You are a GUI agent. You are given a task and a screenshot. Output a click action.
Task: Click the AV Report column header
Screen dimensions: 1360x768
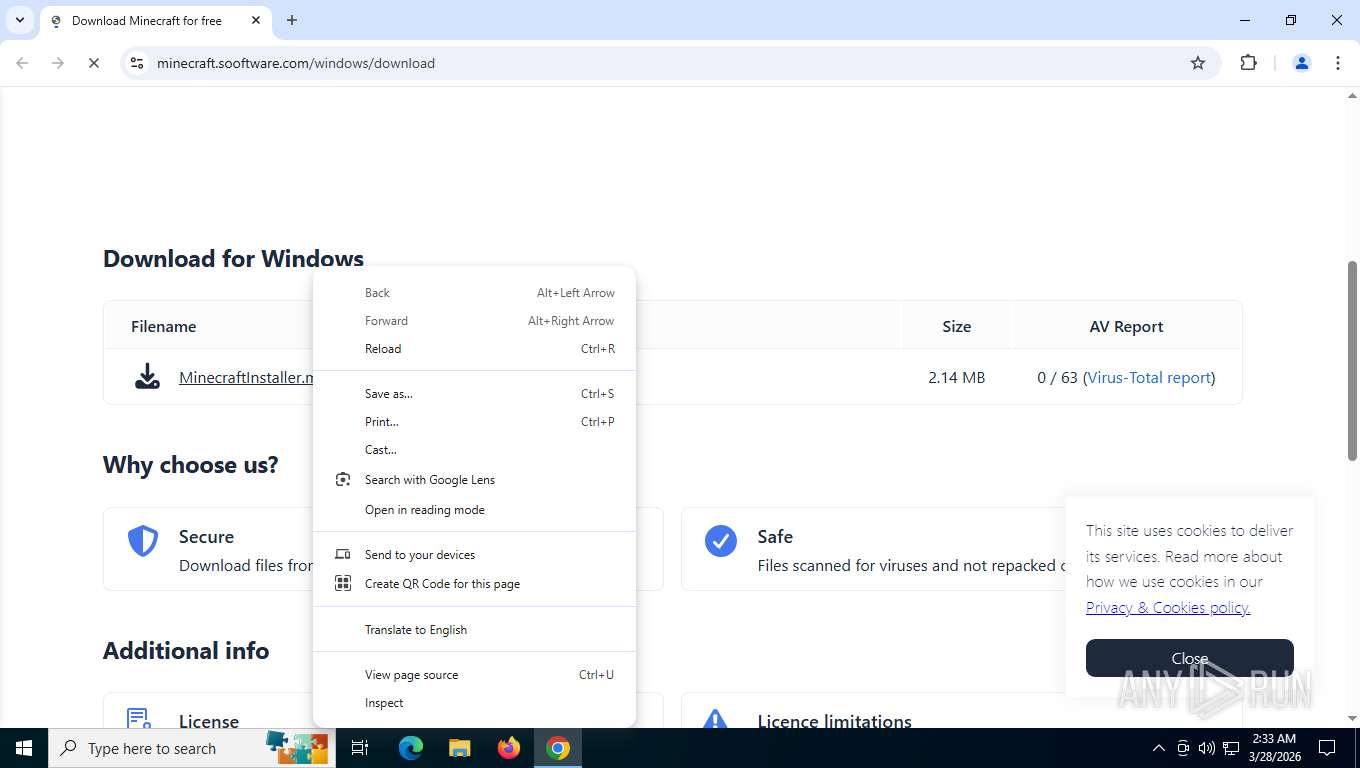point(1126,326)
